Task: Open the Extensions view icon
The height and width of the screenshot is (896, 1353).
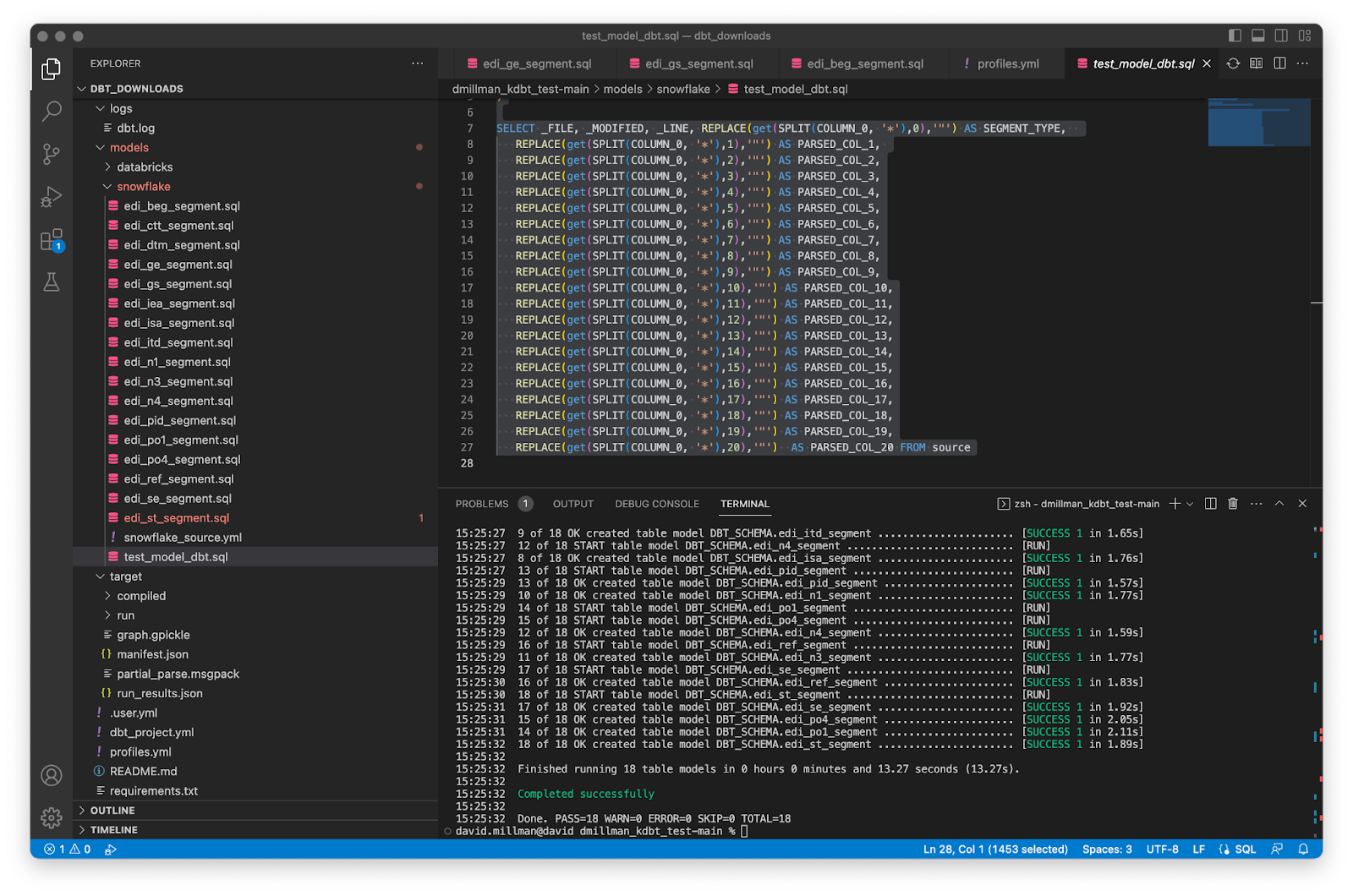Action: (52, 240)
